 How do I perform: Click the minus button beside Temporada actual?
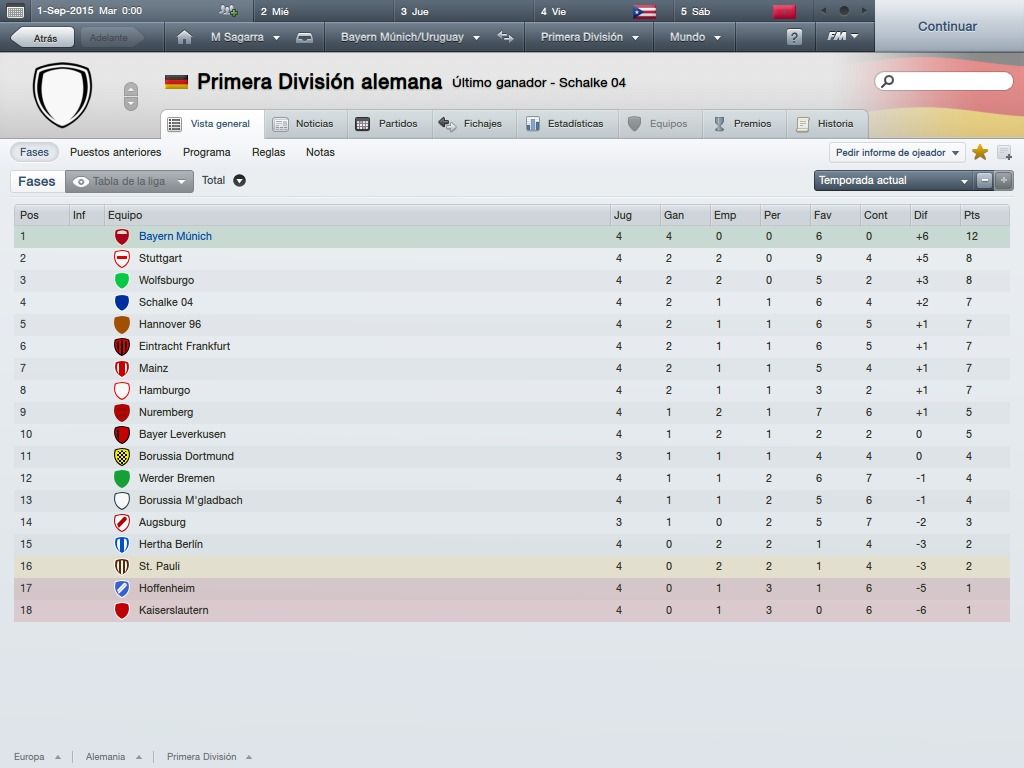[x=984, y=180]
